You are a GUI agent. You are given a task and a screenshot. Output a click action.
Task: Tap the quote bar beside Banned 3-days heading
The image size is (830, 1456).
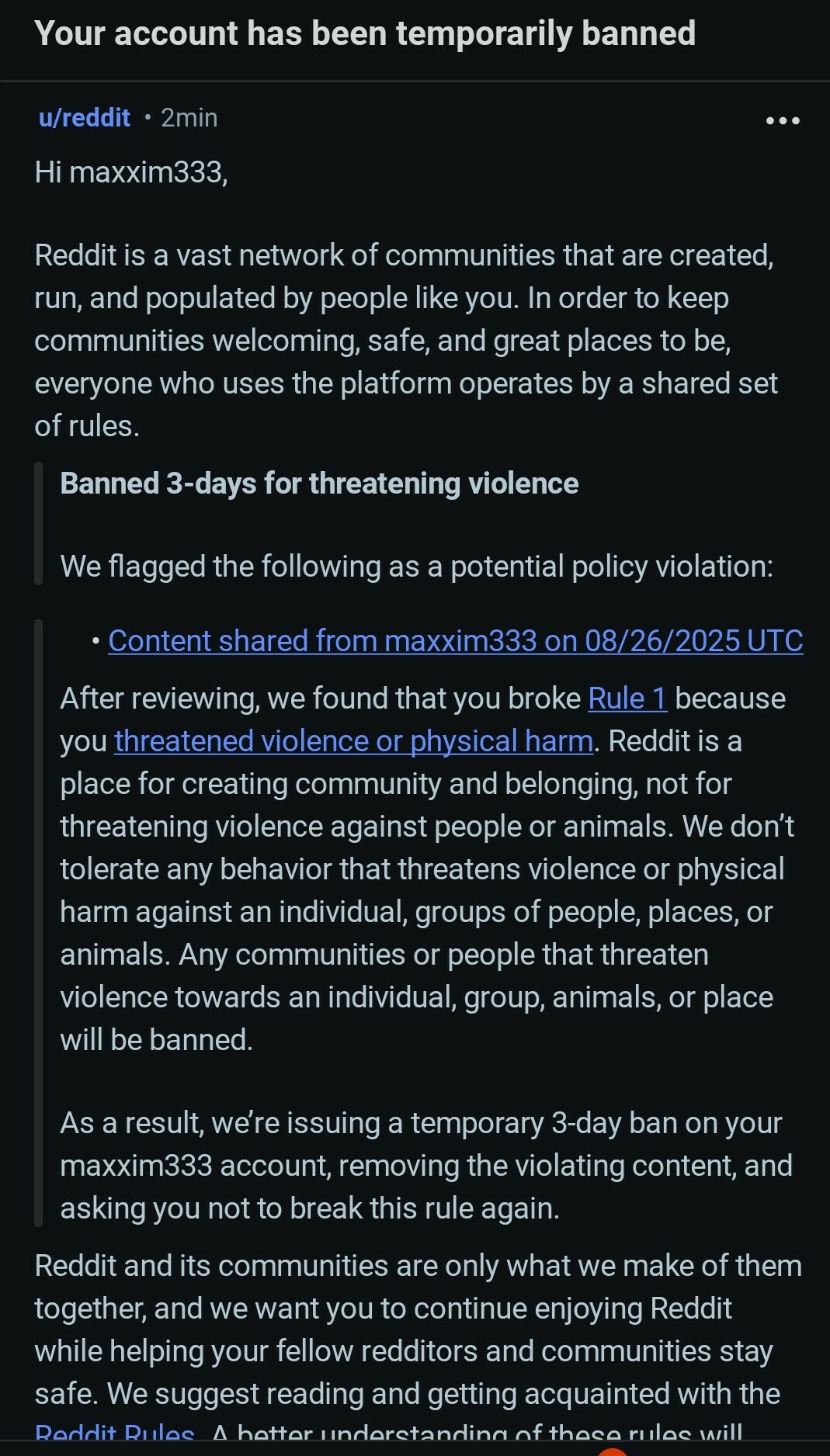[x=38, y=524]
